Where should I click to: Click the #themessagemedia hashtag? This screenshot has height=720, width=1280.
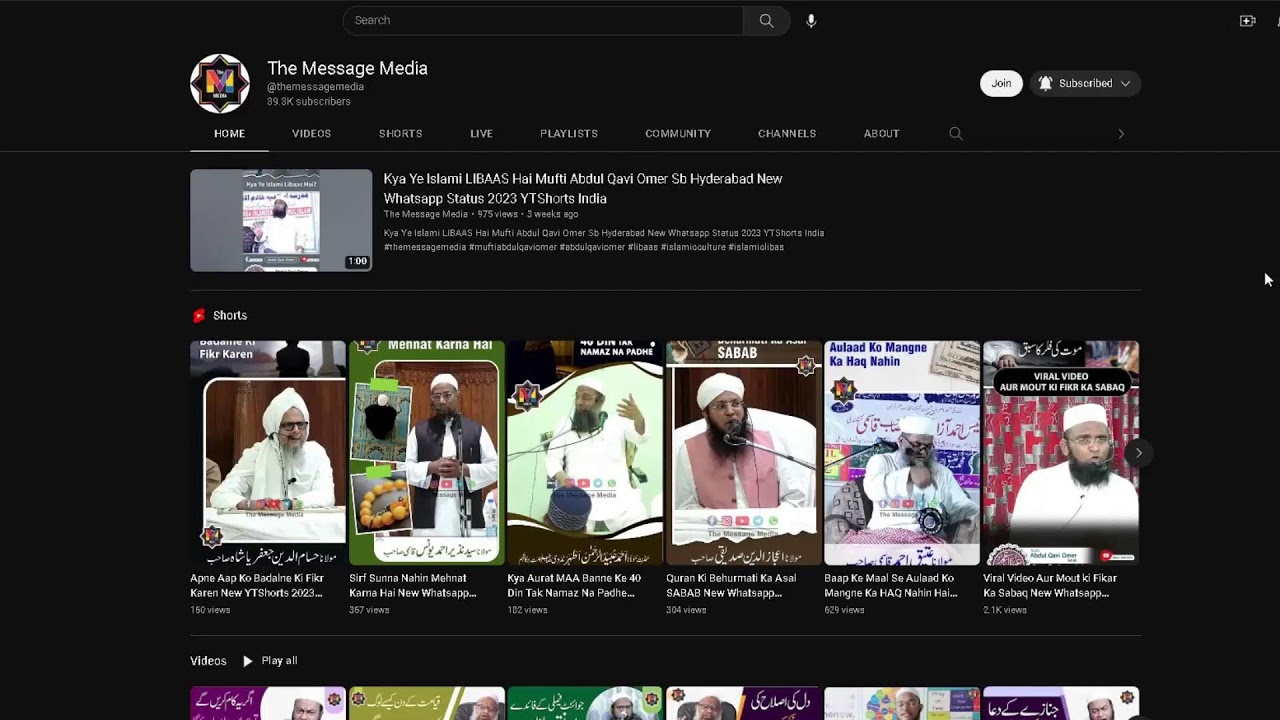tap(425, 247)
